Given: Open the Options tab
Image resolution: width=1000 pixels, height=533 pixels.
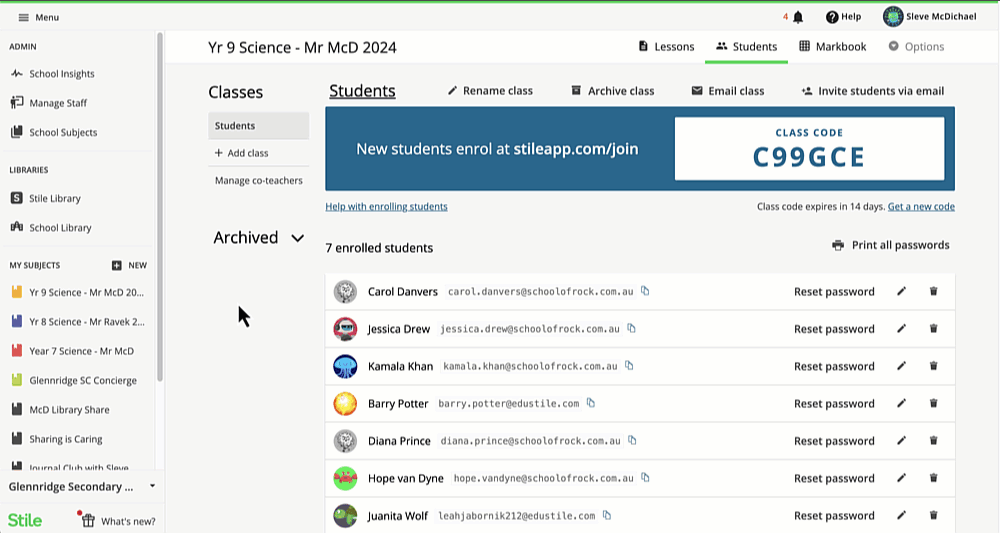Looking at the screenshot, I should click(x=916, y=47).
